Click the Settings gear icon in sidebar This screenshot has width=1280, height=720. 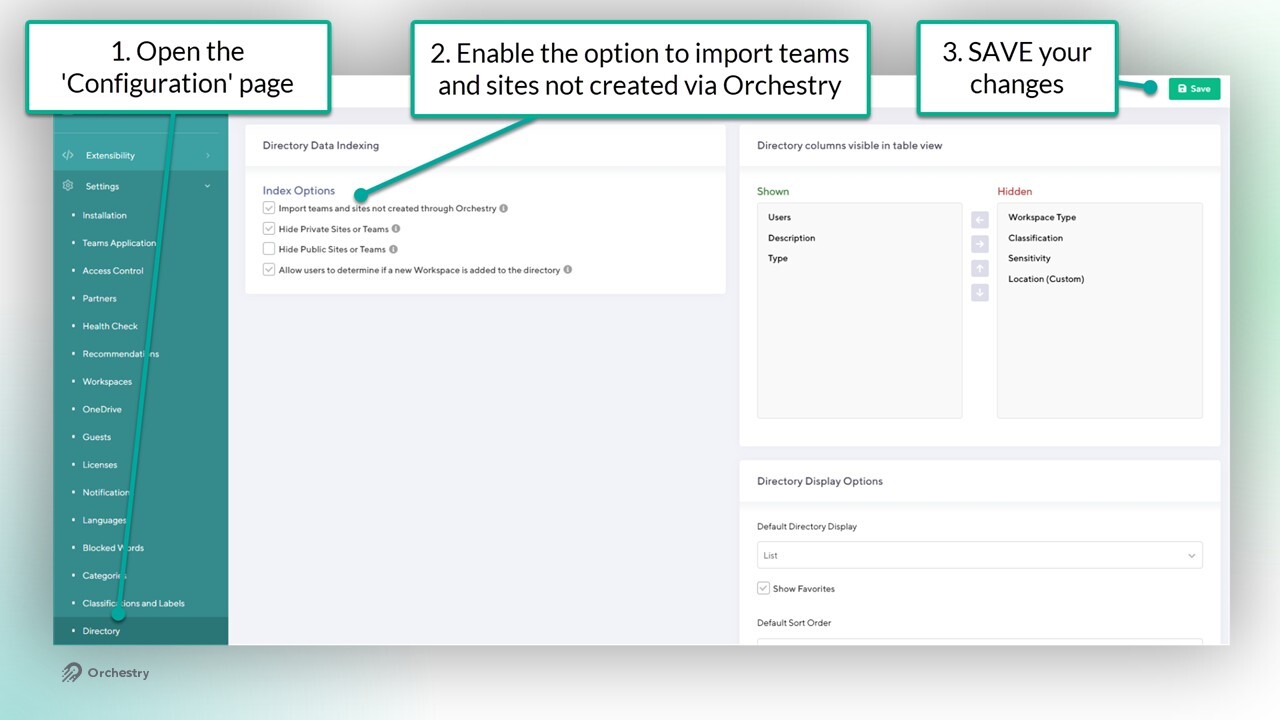(x=68, y=186)
